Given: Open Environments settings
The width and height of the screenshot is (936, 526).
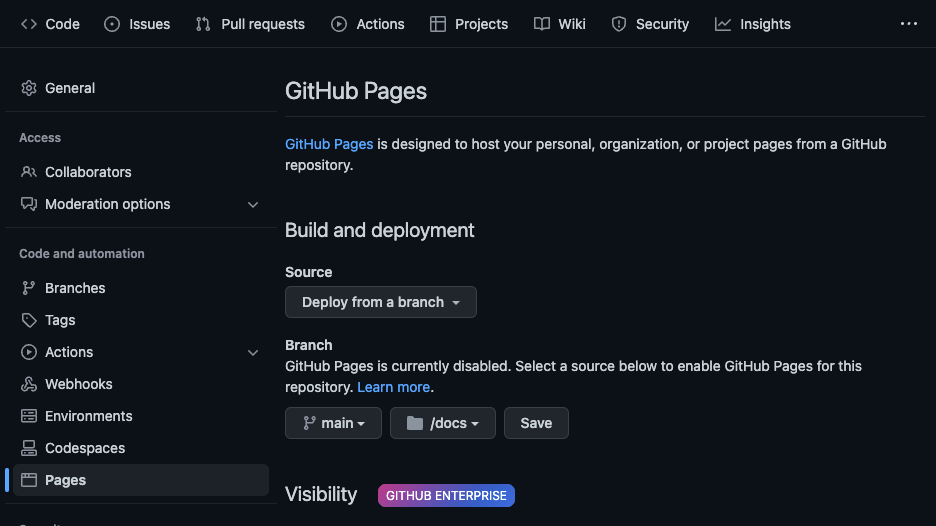Looking at the screenshot, I should (141, 416).
